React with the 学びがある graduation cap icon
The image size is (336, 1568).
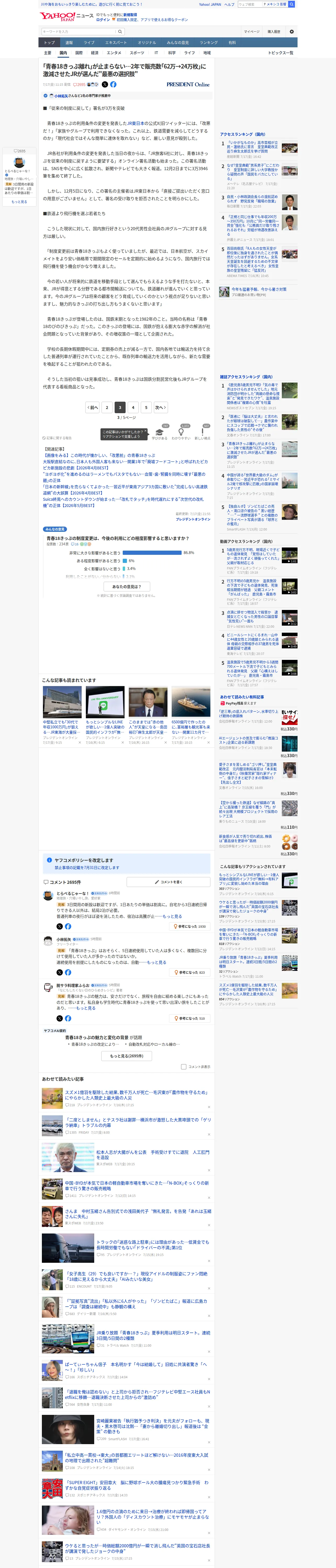pos(160,433)
